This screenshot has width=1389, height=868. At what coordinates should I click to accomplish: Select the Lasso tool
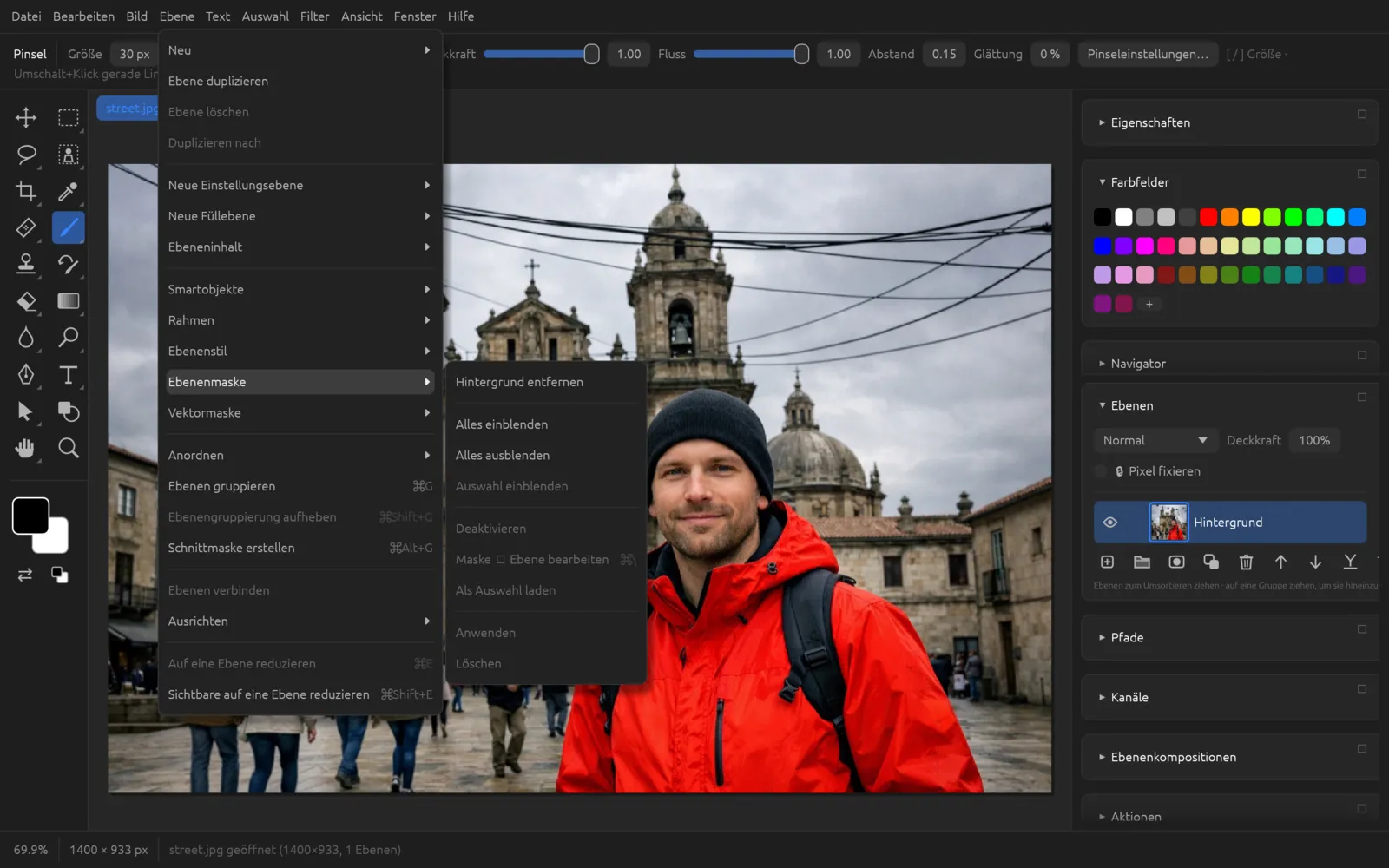[x=26, y=155]
